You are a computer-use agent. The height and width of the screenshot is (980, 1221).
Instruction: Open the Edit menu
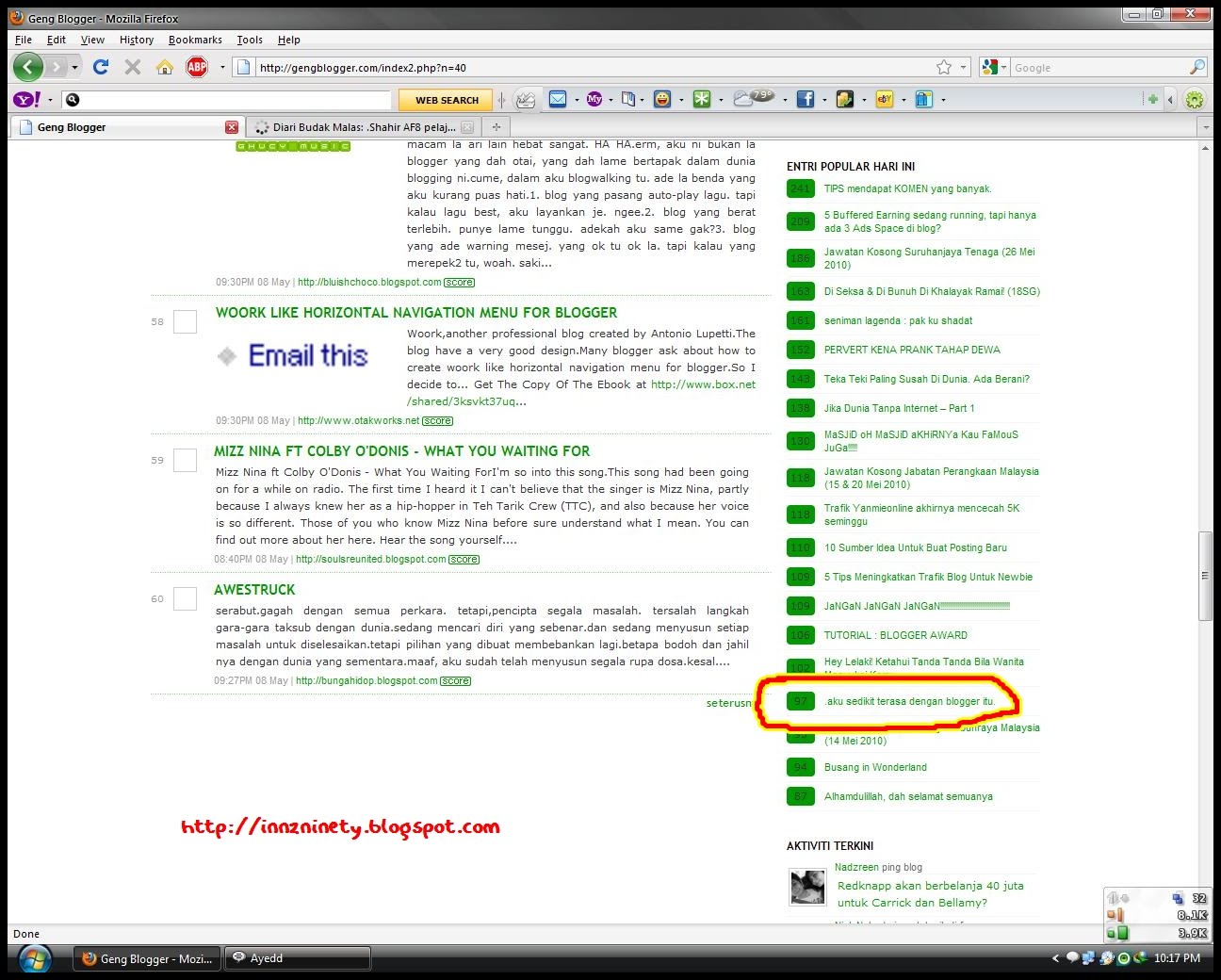tap(57, 40)
